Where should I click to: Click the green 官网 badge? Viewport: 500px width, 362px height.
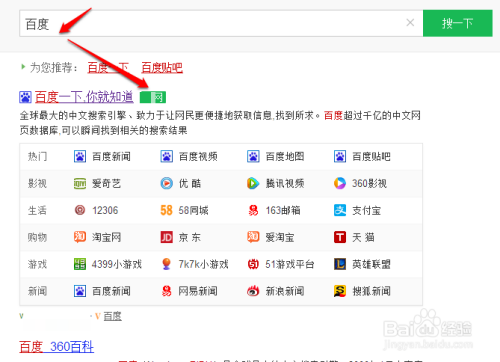[x=153, y=97]
